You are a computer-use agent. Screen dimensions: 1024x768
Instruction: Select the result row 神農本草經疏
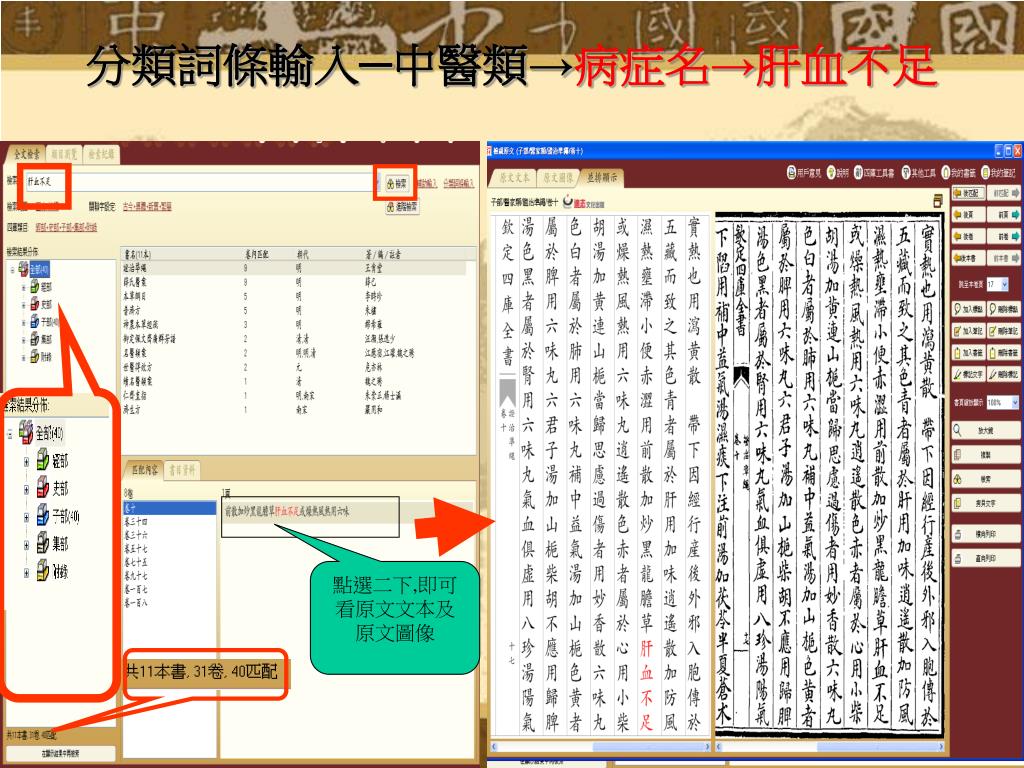tap(294, 325)
